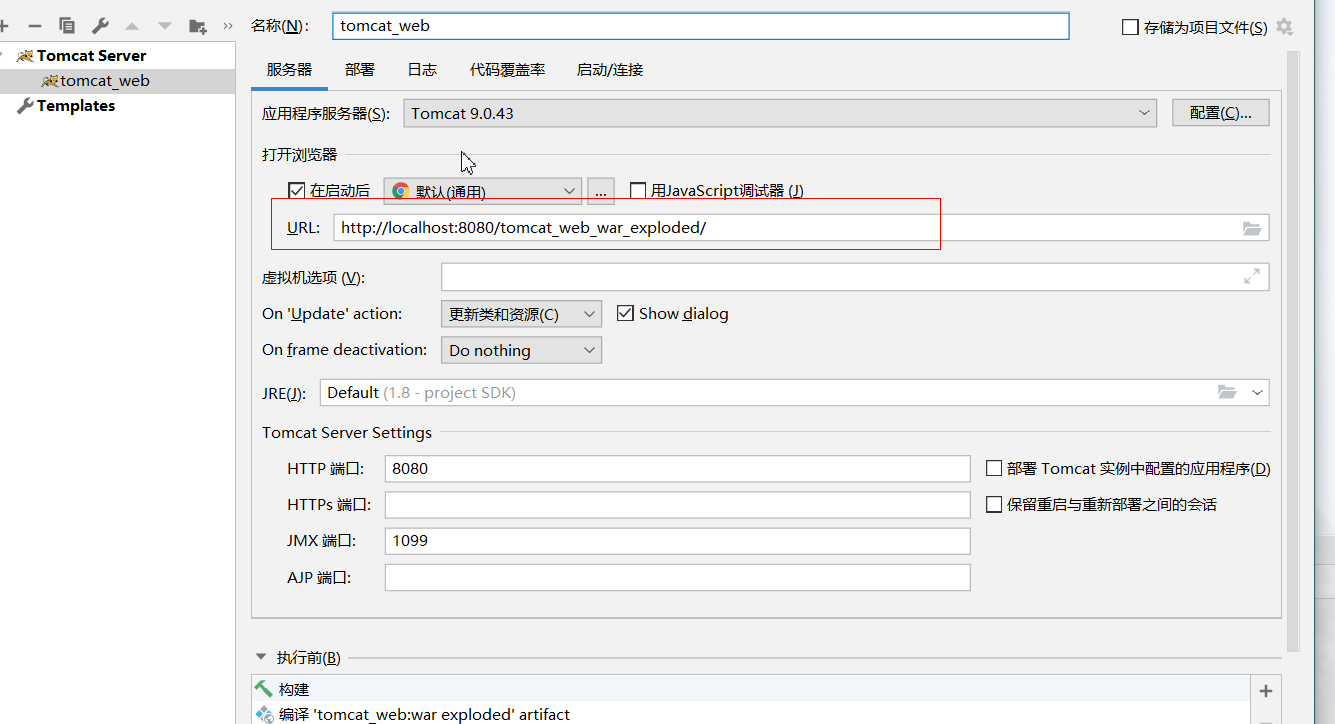Collapse the 执行前 section triangle
1335x724 pixels.
coord(262,657)
